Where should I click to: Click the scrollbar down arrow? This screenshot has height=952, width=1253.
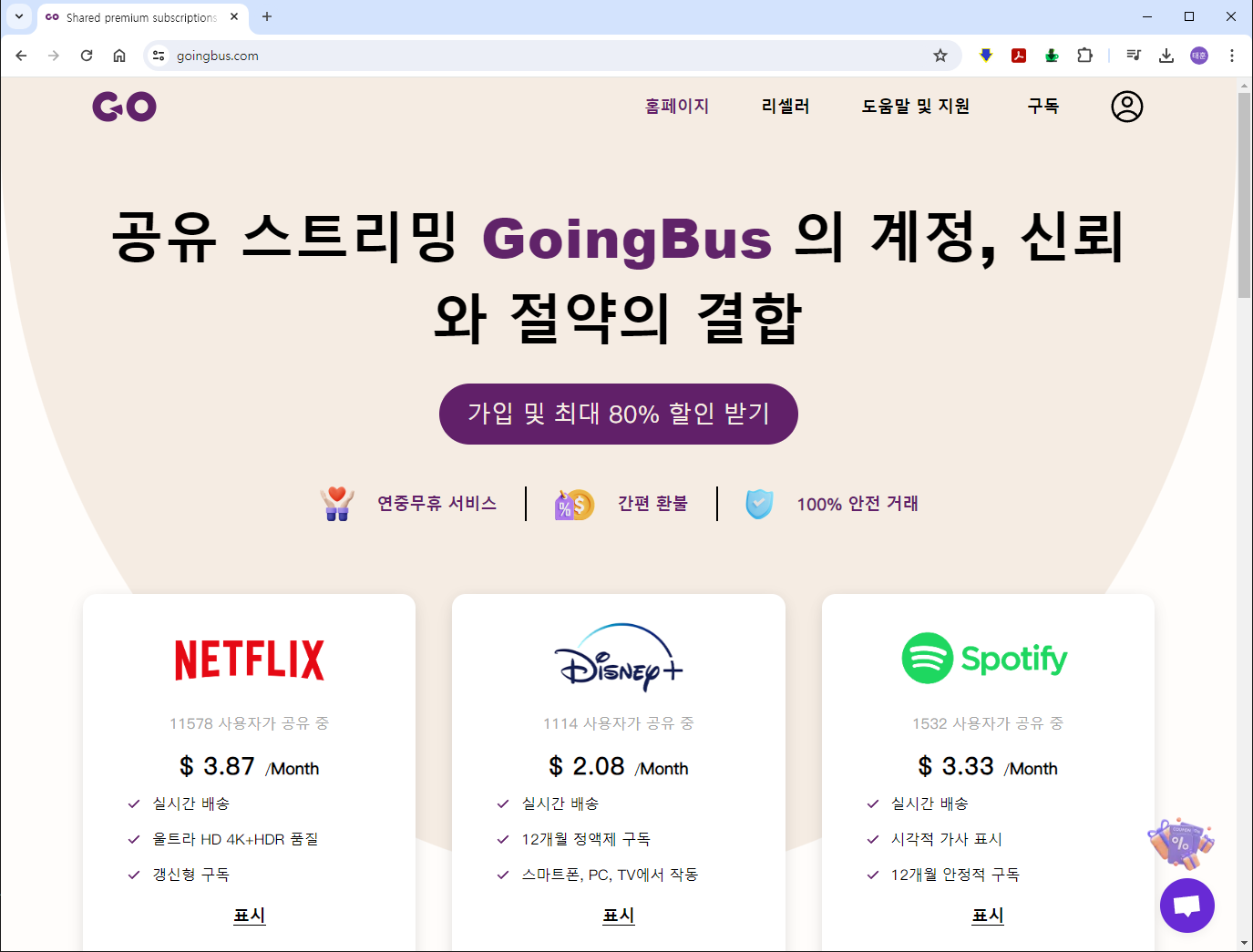(x=1245, y=943)
